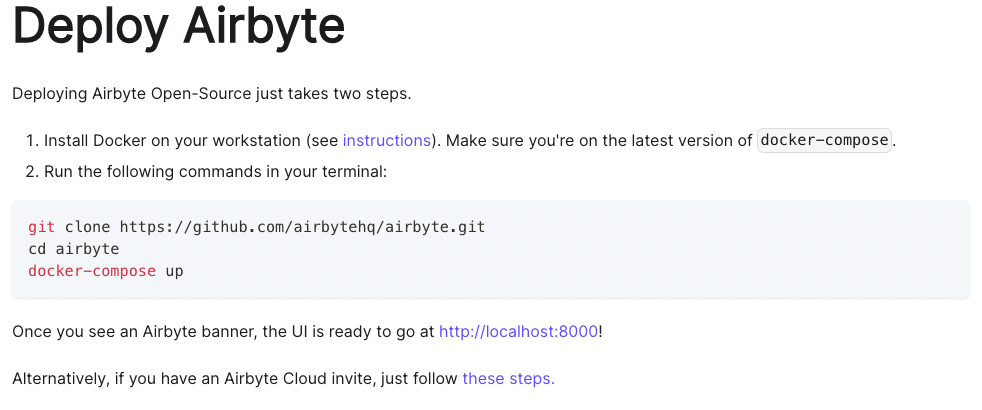Click the list number 1 marker
The image size is (982, 410).
coord(31,140)
